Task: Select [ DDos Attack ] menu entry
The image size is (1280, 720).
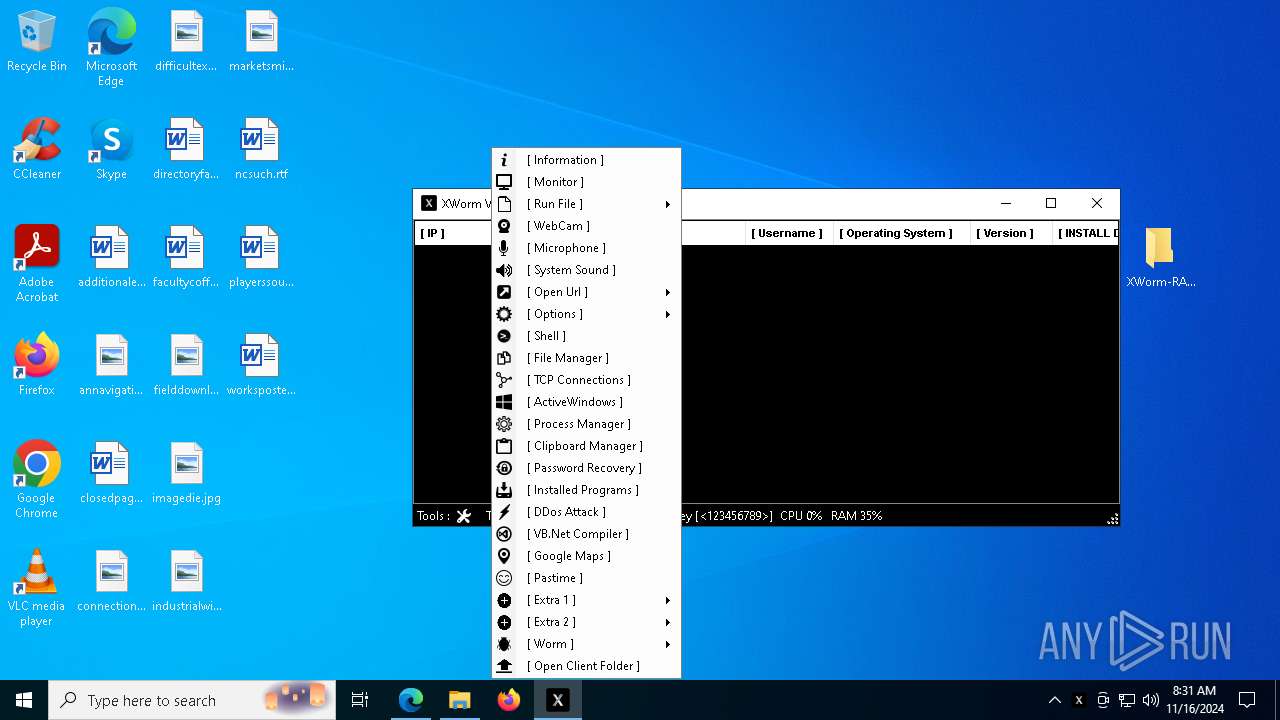Action: [586, 512]
